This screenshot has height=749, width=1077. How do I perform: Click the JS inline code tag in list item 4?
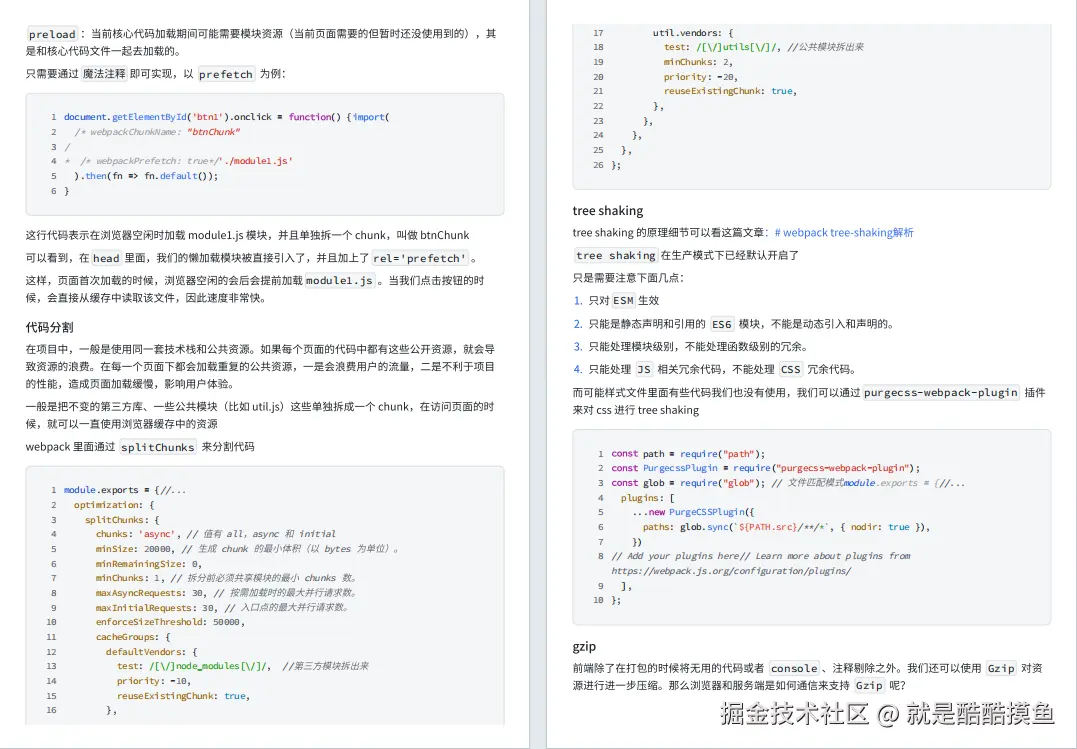pos(643,368)
